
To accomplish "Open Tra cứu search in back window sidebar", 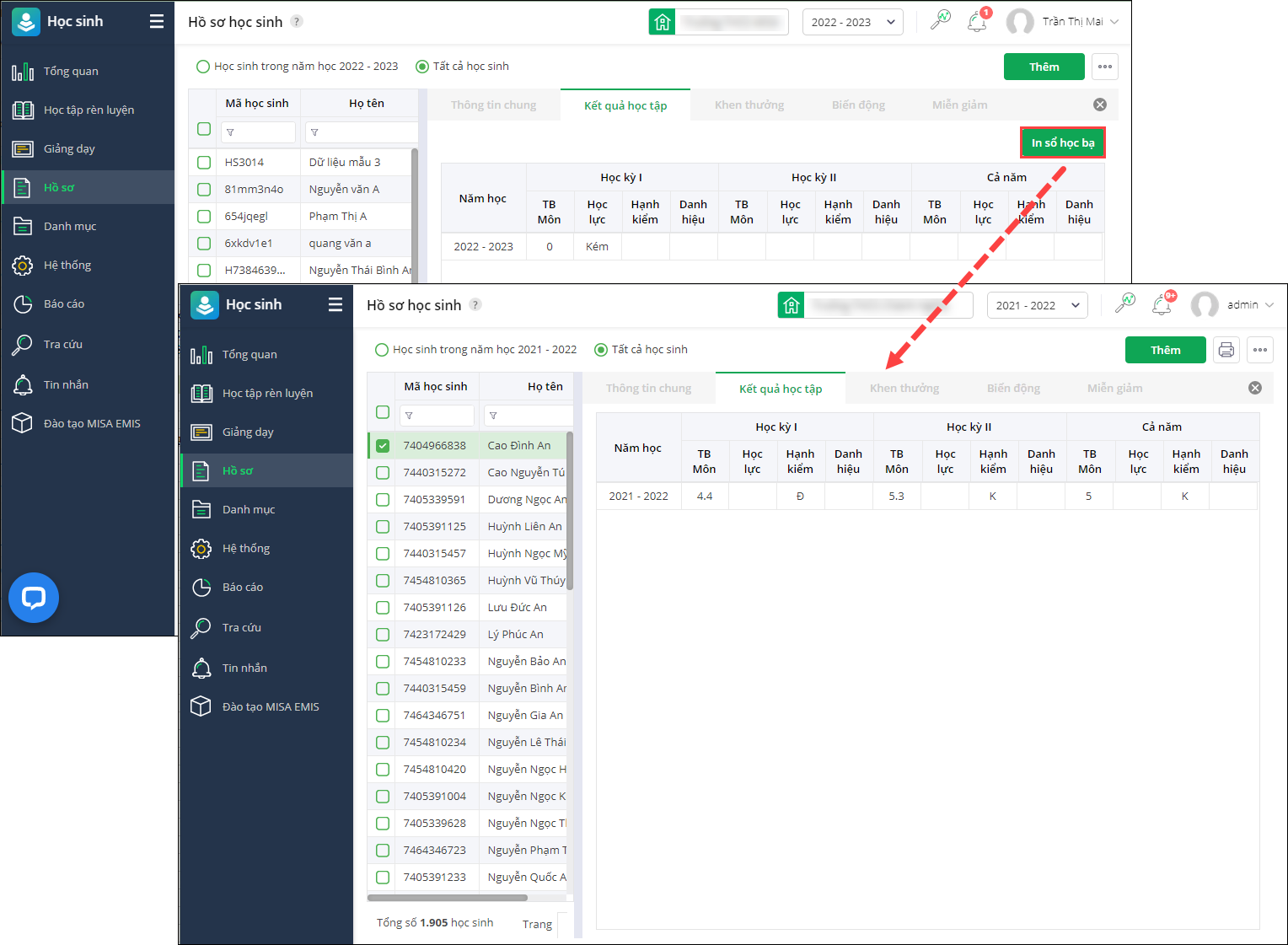I will point(23,345).
